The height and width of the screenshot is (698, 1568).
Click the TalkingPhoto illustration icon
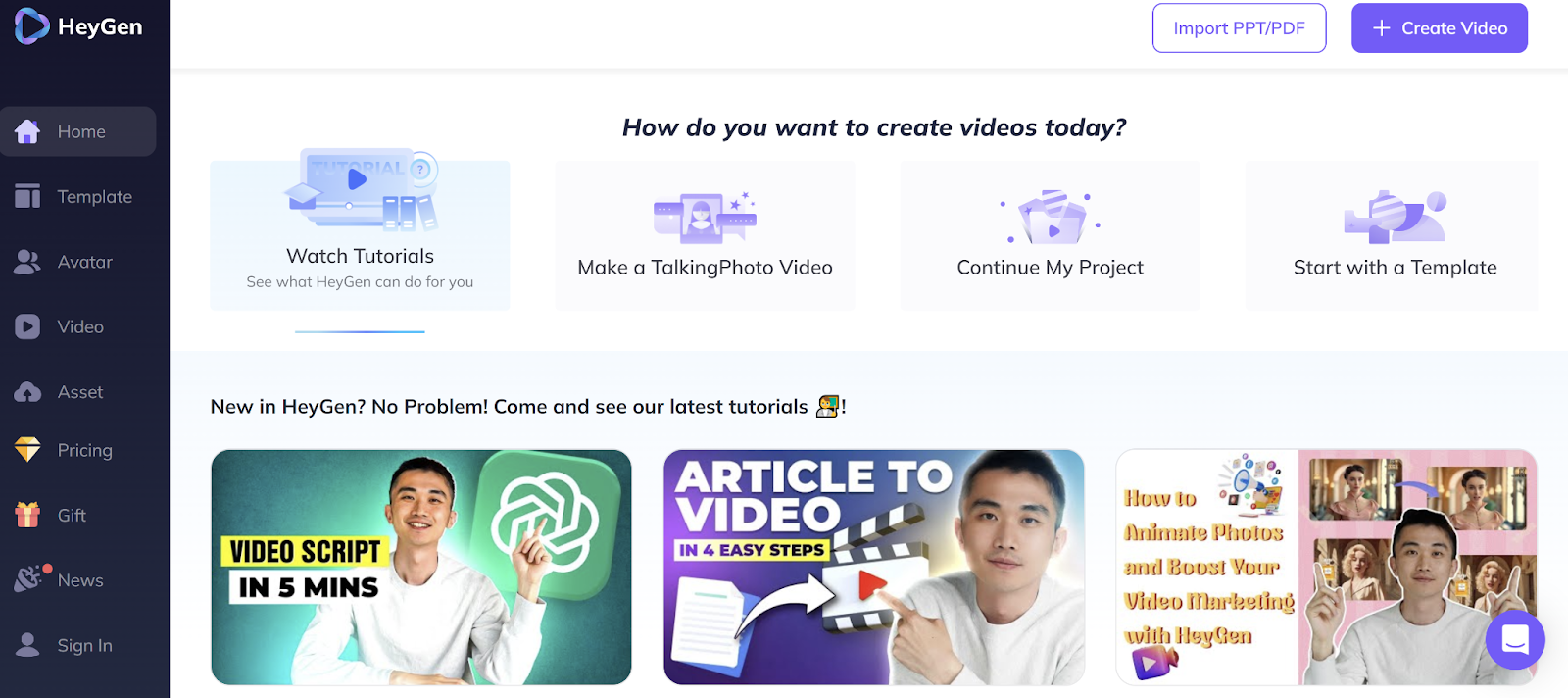705,217
